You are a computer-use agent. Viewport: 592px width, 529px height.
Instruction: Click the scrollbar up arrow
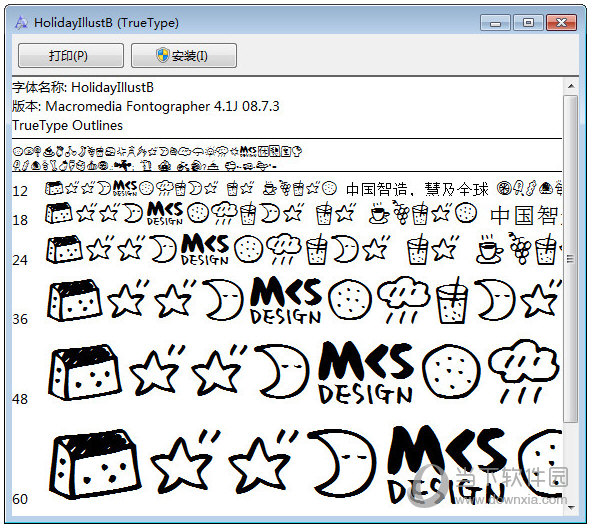click(571, 86)
